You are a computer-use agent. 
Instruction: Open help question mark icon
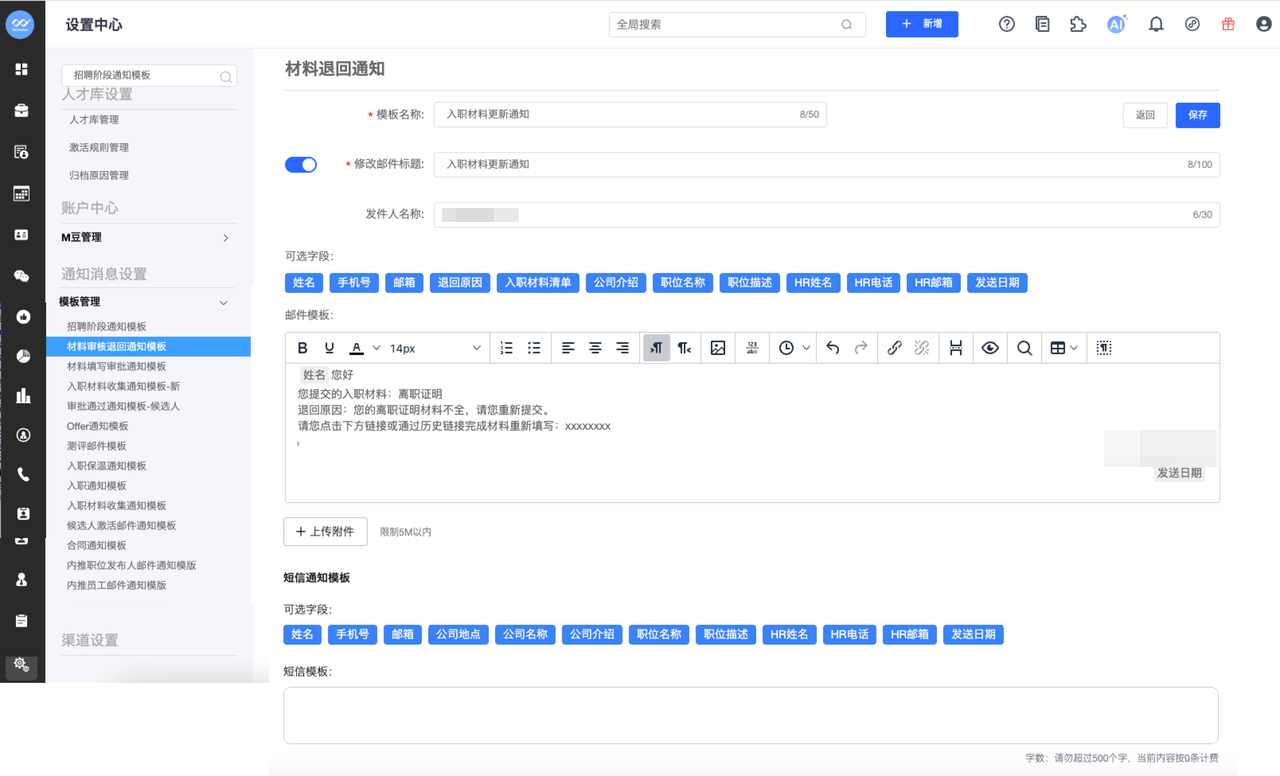tap(1007, 24)
